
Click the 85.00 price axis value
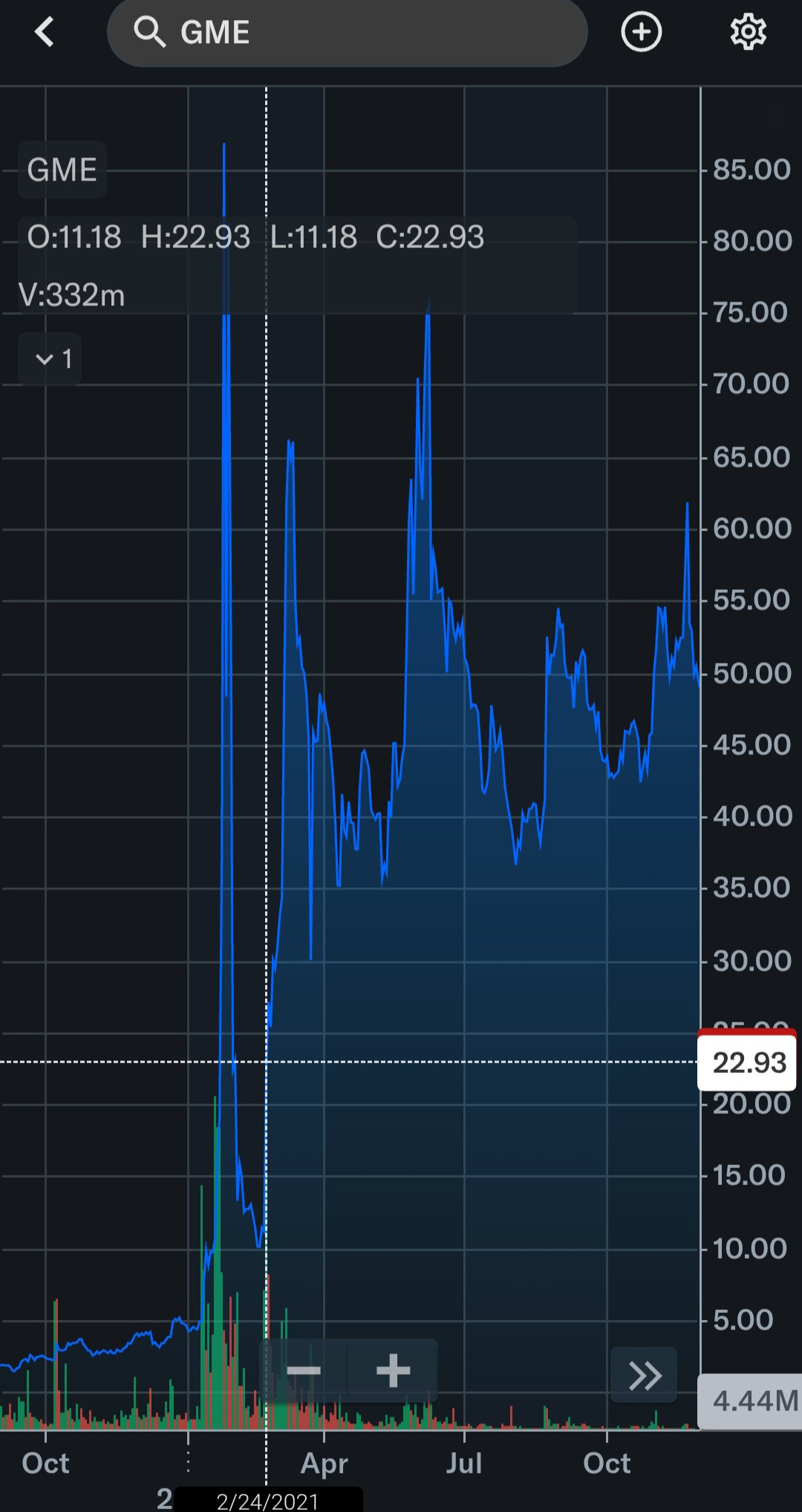pyautogui.click(x=752, y=169)
